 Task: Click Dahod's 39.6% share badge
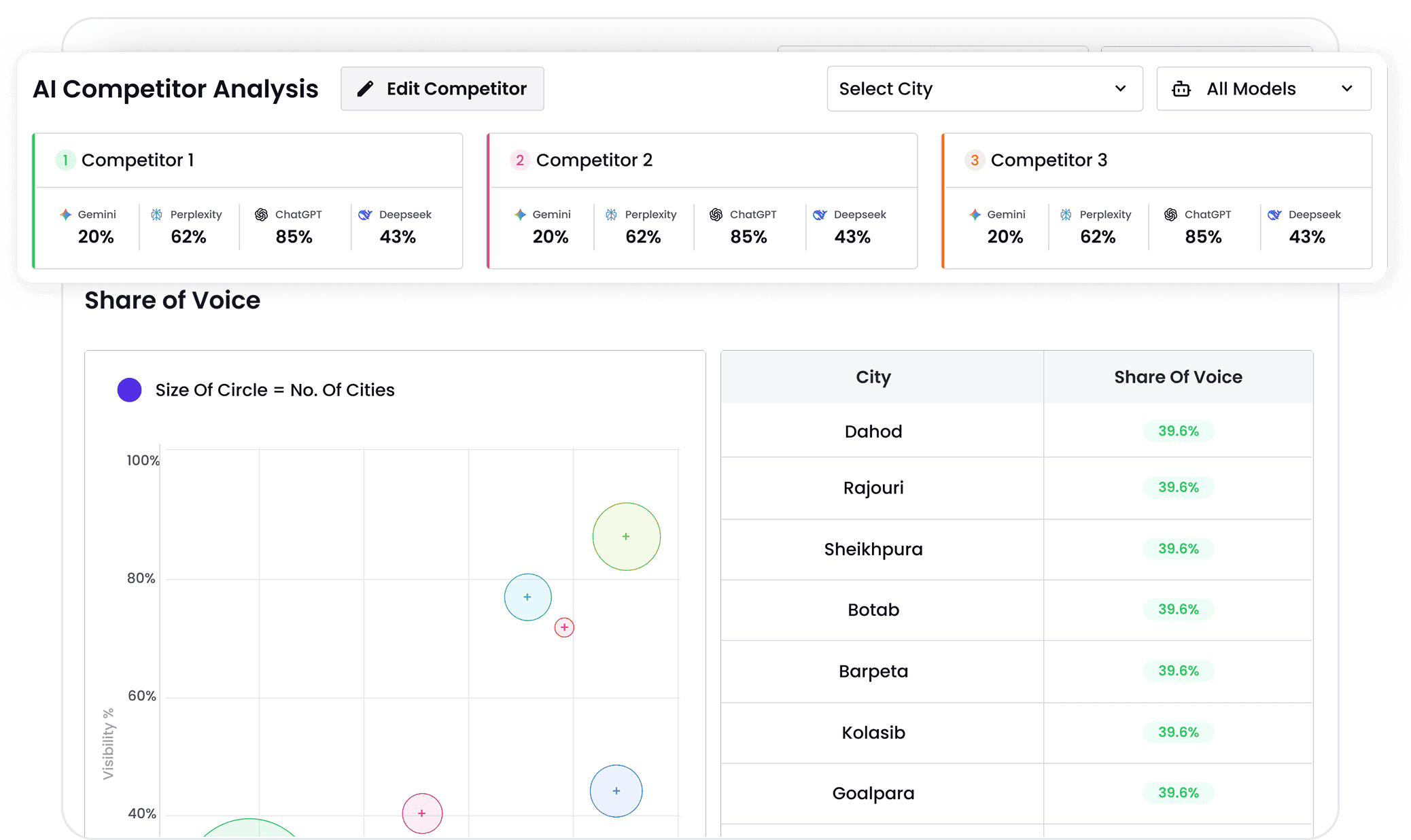coord(1178,431)
